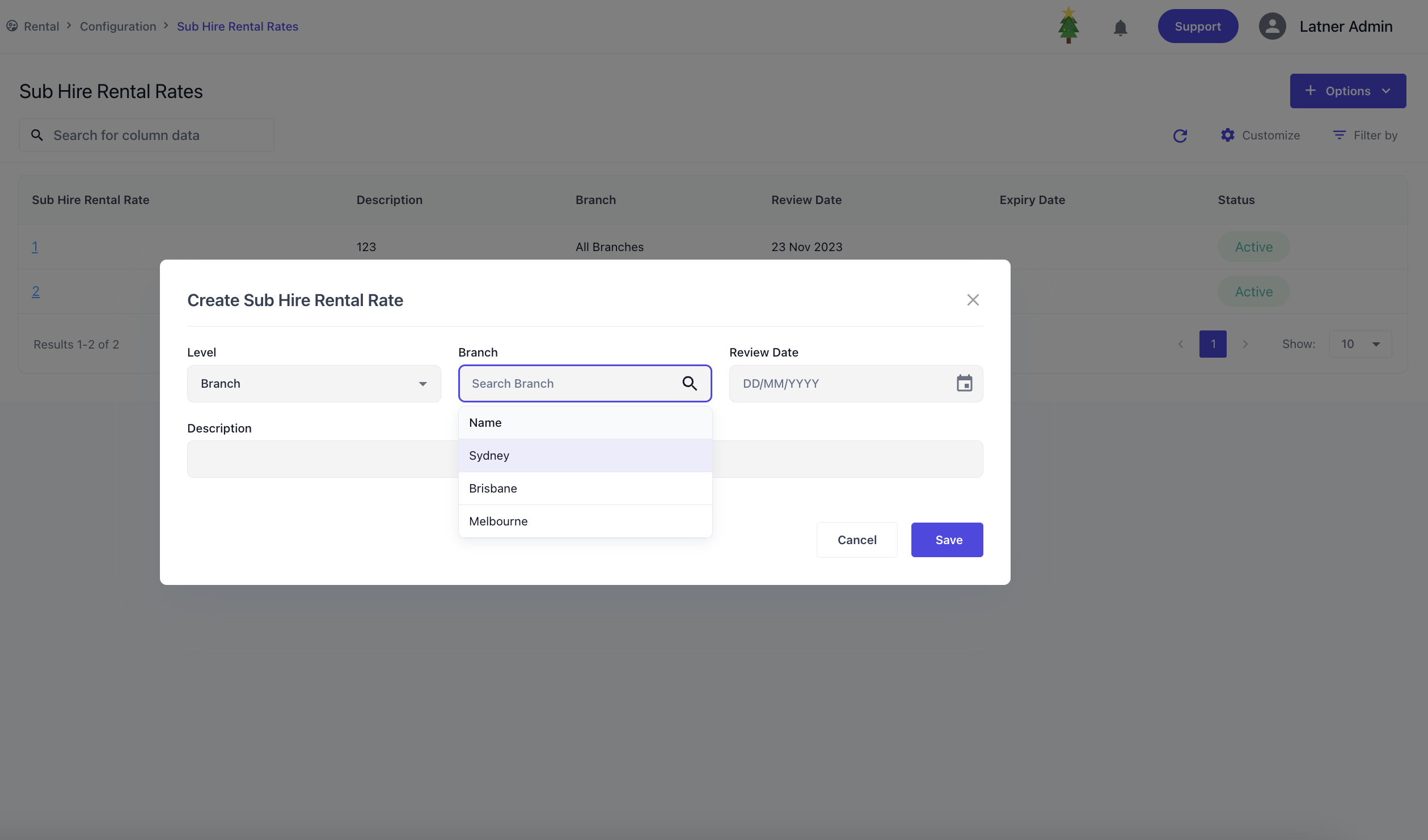Viewport: 1428px width, 840px height.
Task: Open the calendar picker for Review Date
Action: pyautogui.click(x=964, y=384)
